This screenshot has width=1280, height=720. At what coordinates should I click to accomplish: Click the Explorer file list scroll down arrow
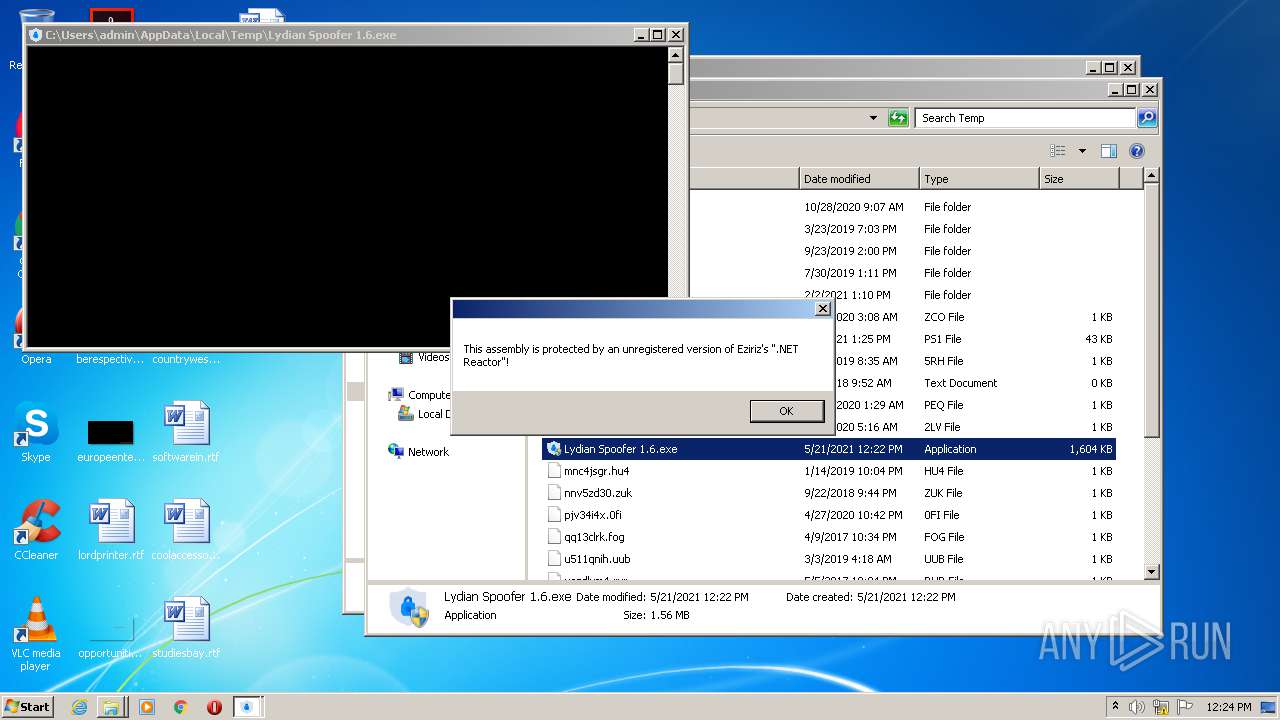(1151, 571)
